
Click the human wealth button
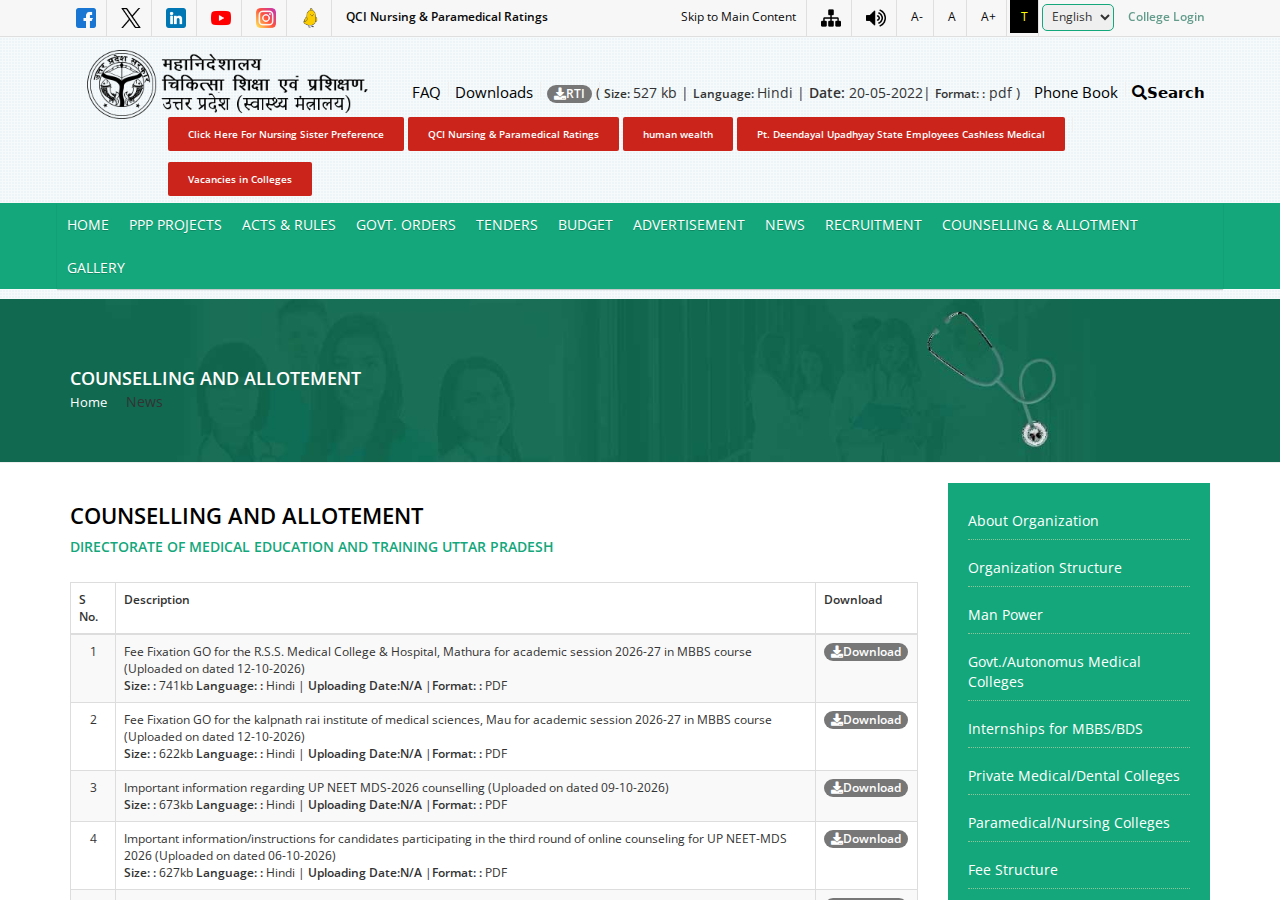pos(678,134)
